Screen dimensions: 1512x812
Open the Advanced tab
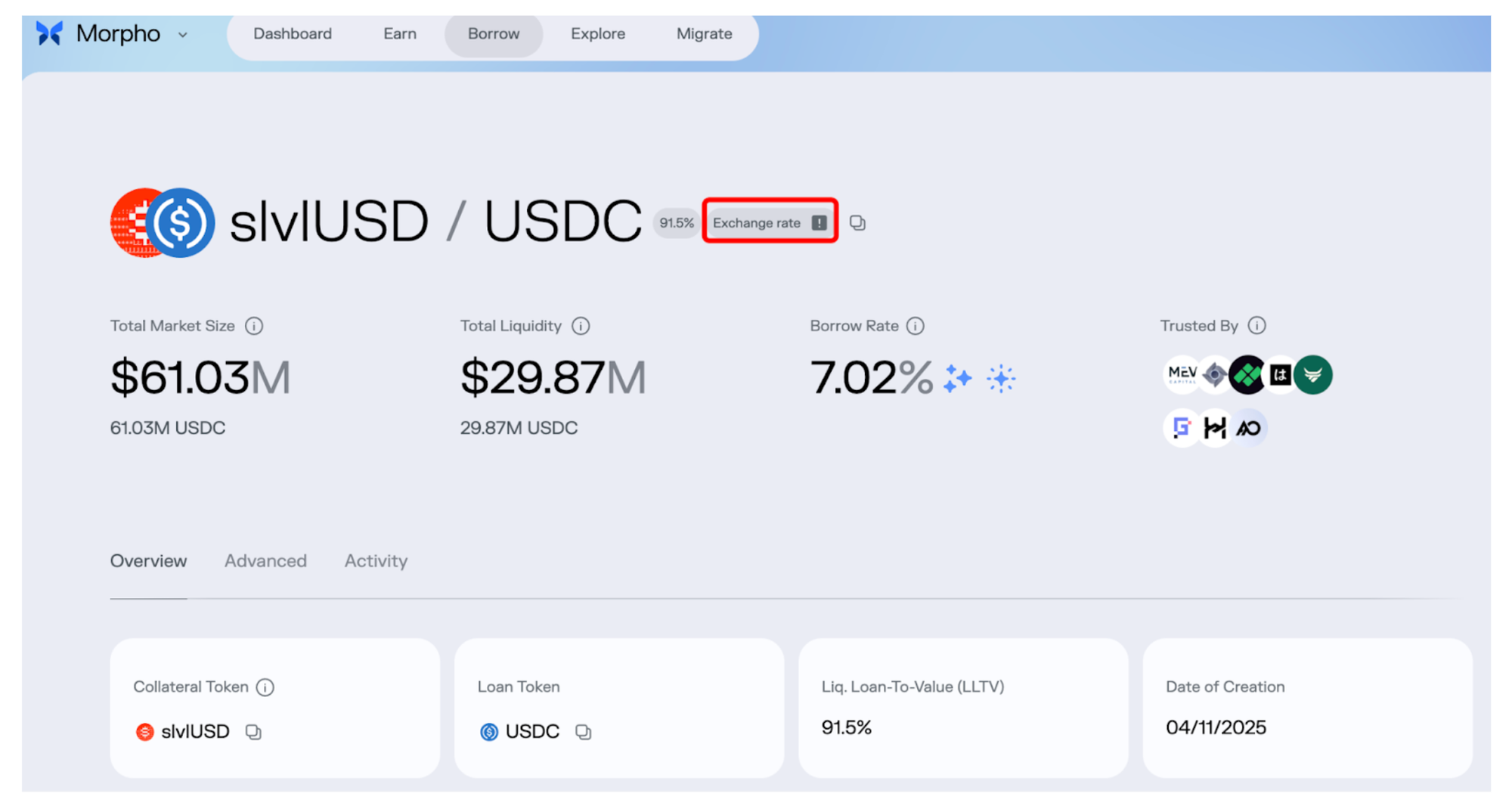(x=265, y=561)
